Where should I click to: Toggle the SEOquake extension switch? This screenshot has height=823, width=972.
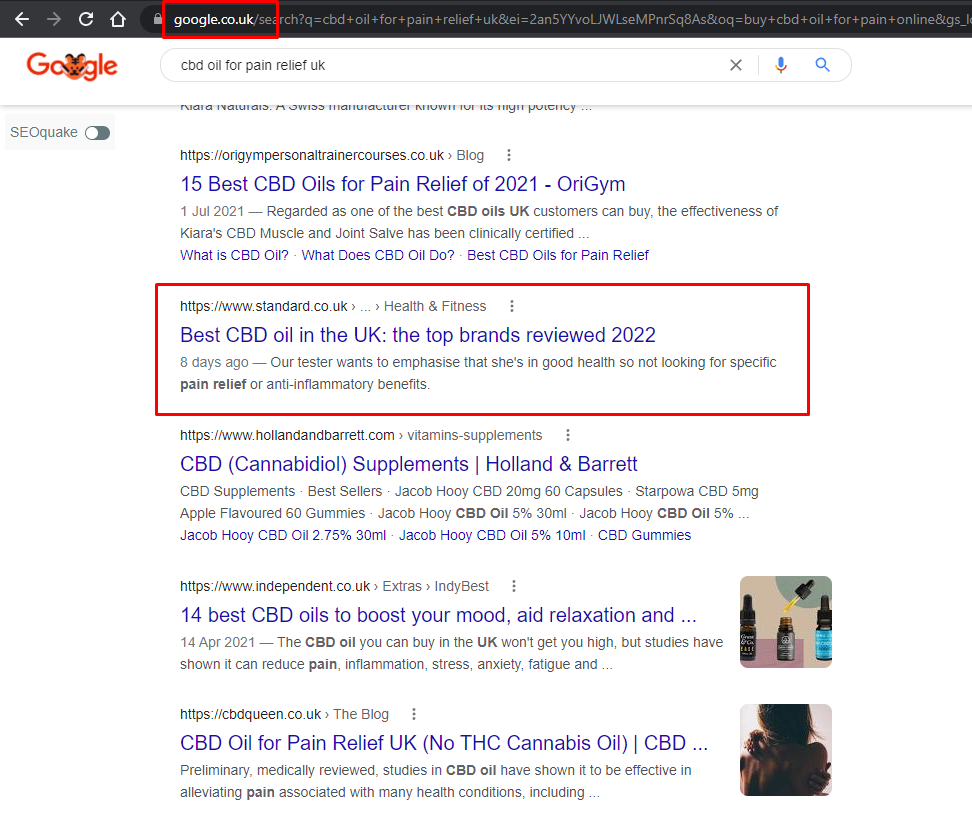pyautogui.click(x=97, y=132)
